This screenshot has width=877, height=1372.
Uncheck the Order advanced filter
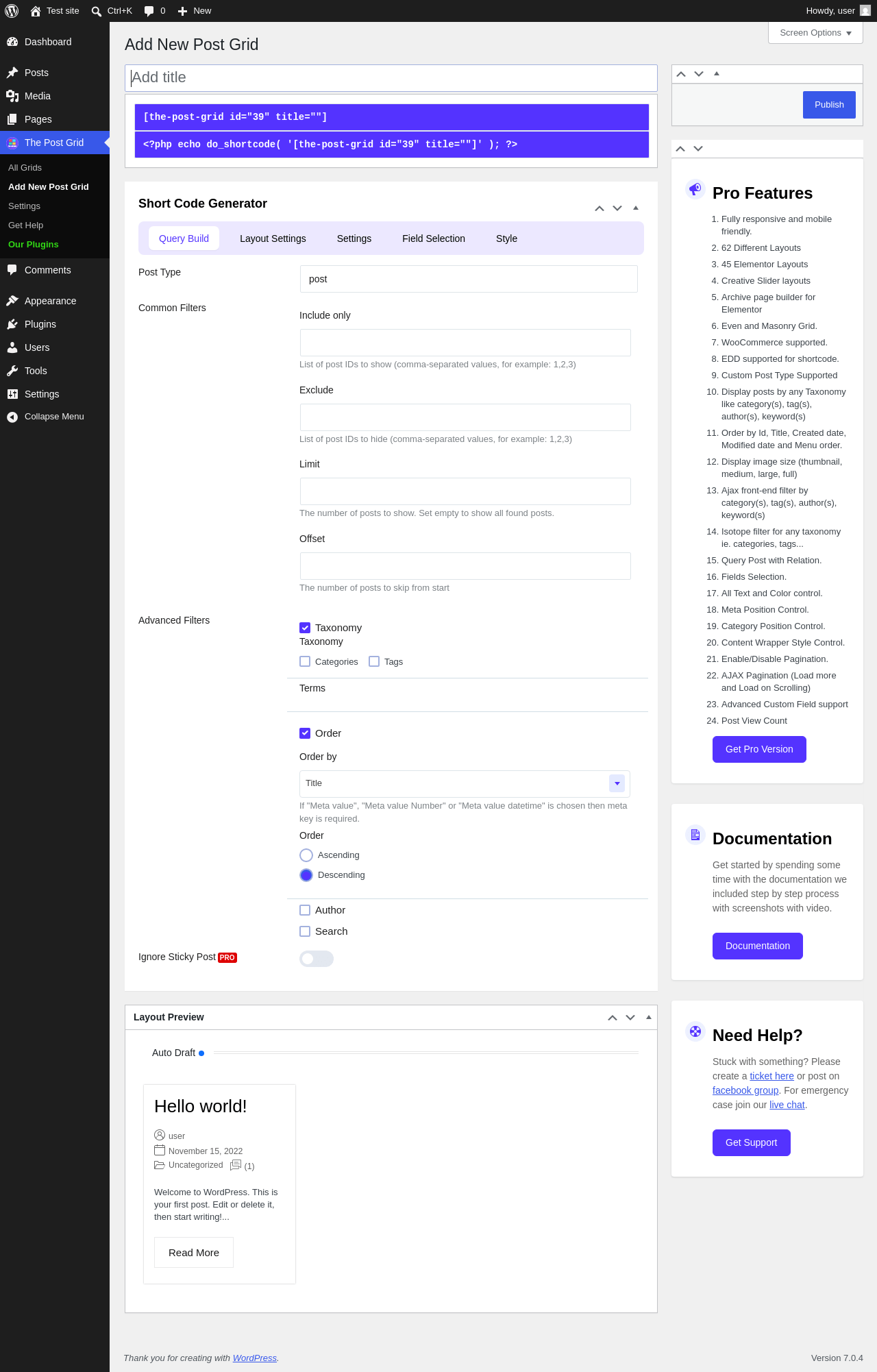tap(305, 733)
